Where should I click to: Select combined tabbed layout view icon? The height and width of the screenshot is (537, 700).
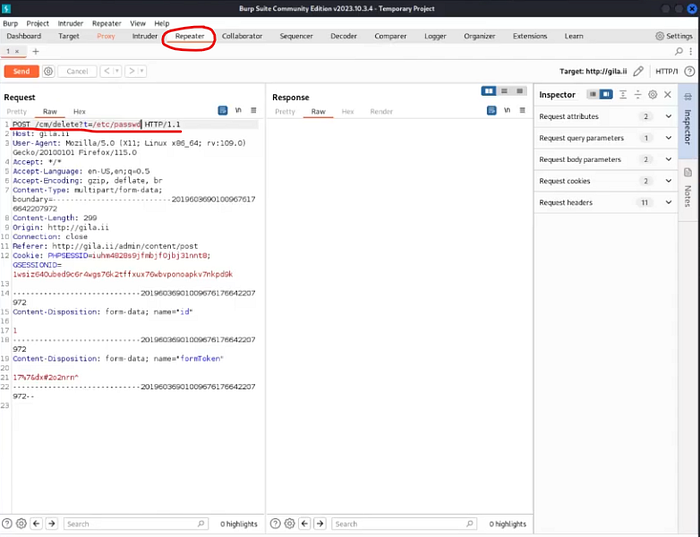pos(519,91)
